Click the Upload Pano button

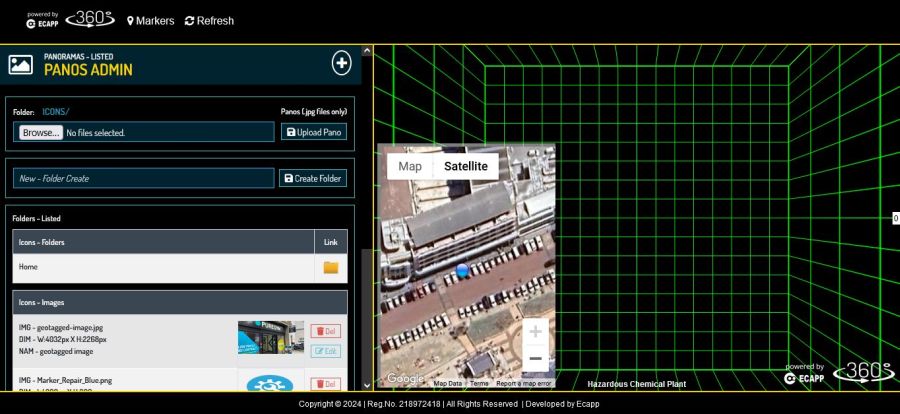314,132
